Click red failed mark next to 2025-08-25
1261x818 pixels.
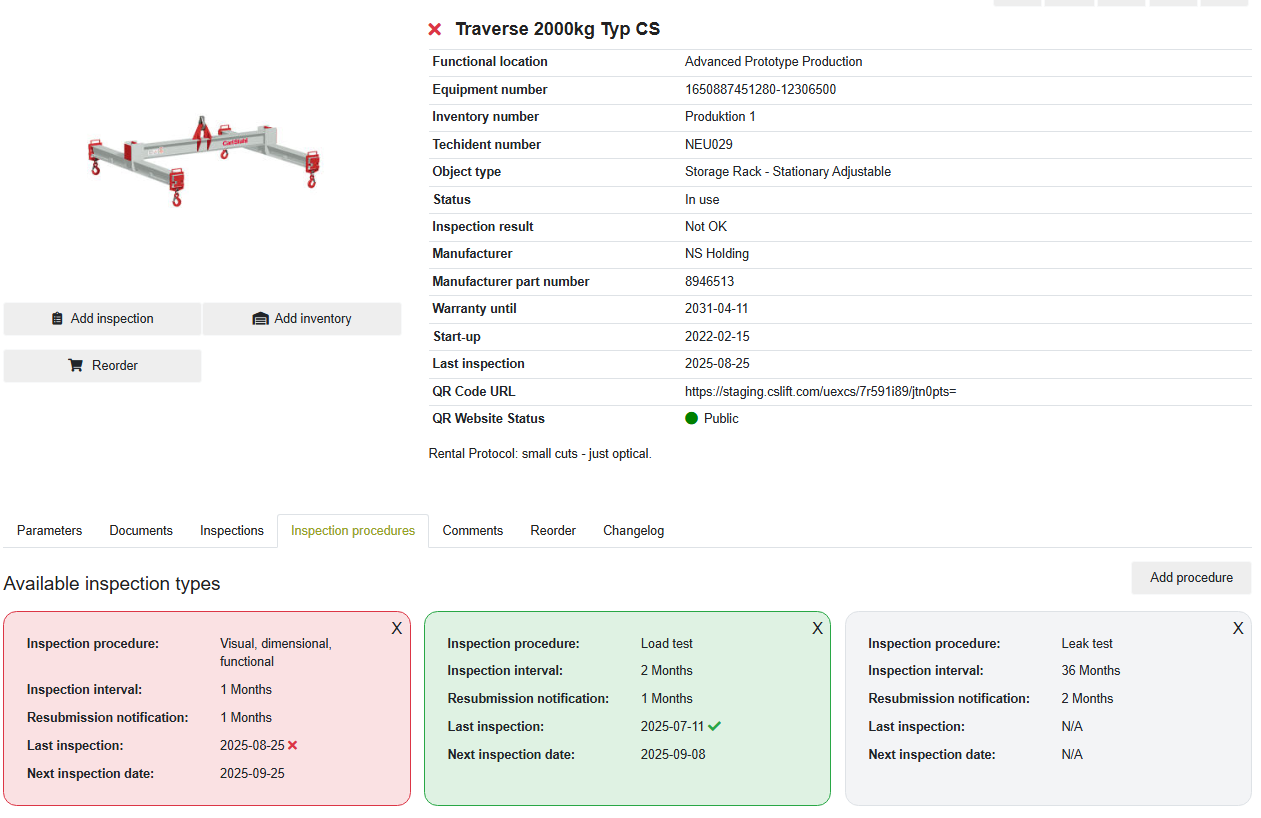[x=293, y=746]
